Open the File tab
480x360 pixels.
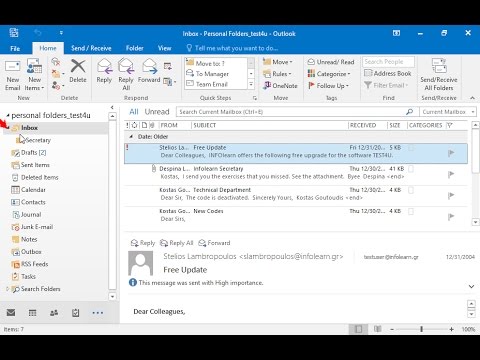(15, 48)
